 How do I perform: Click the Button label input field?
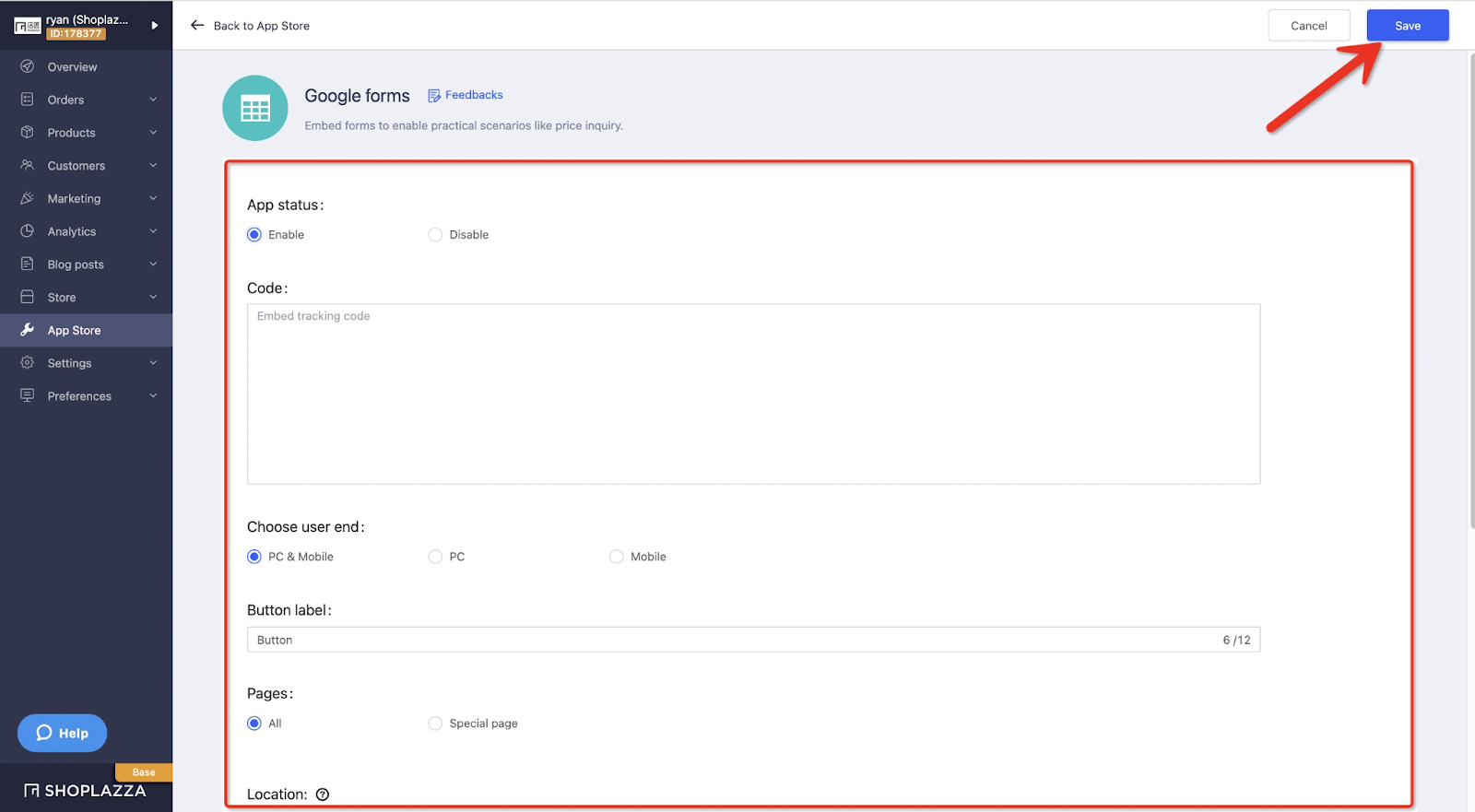[753, 640]
